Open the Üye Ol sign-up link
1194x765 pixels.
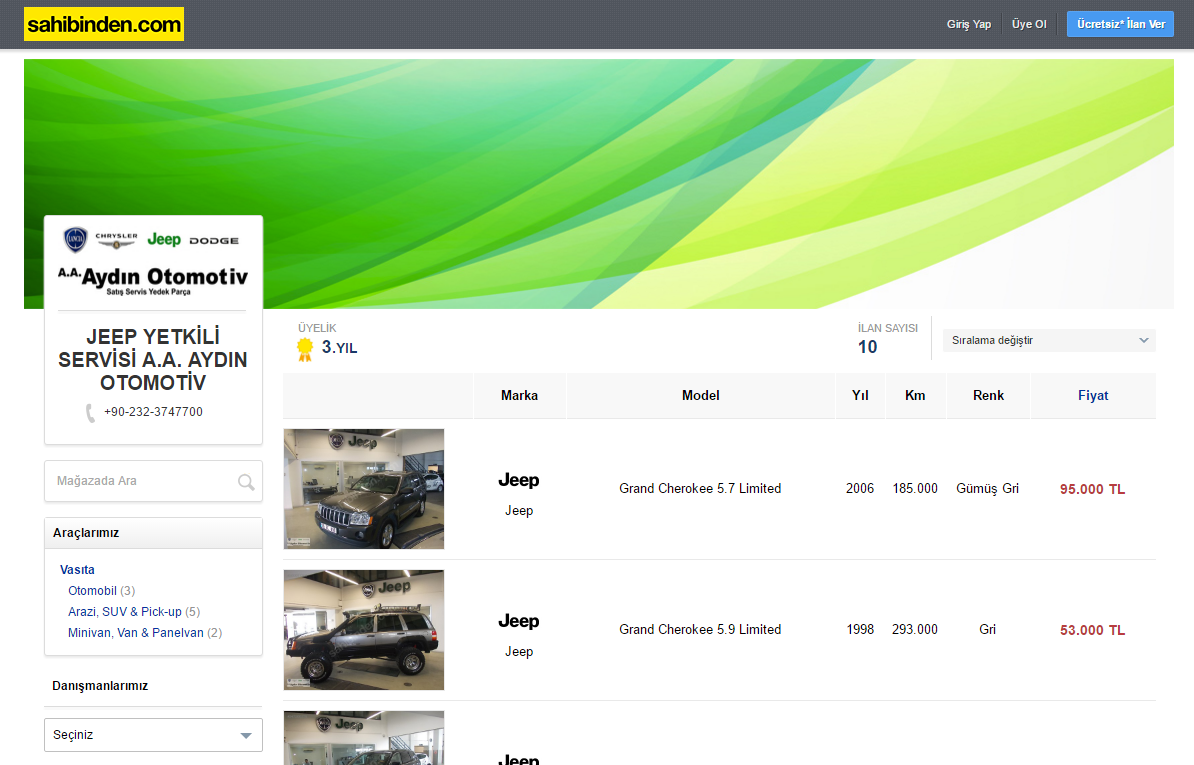coord(1029,24)
